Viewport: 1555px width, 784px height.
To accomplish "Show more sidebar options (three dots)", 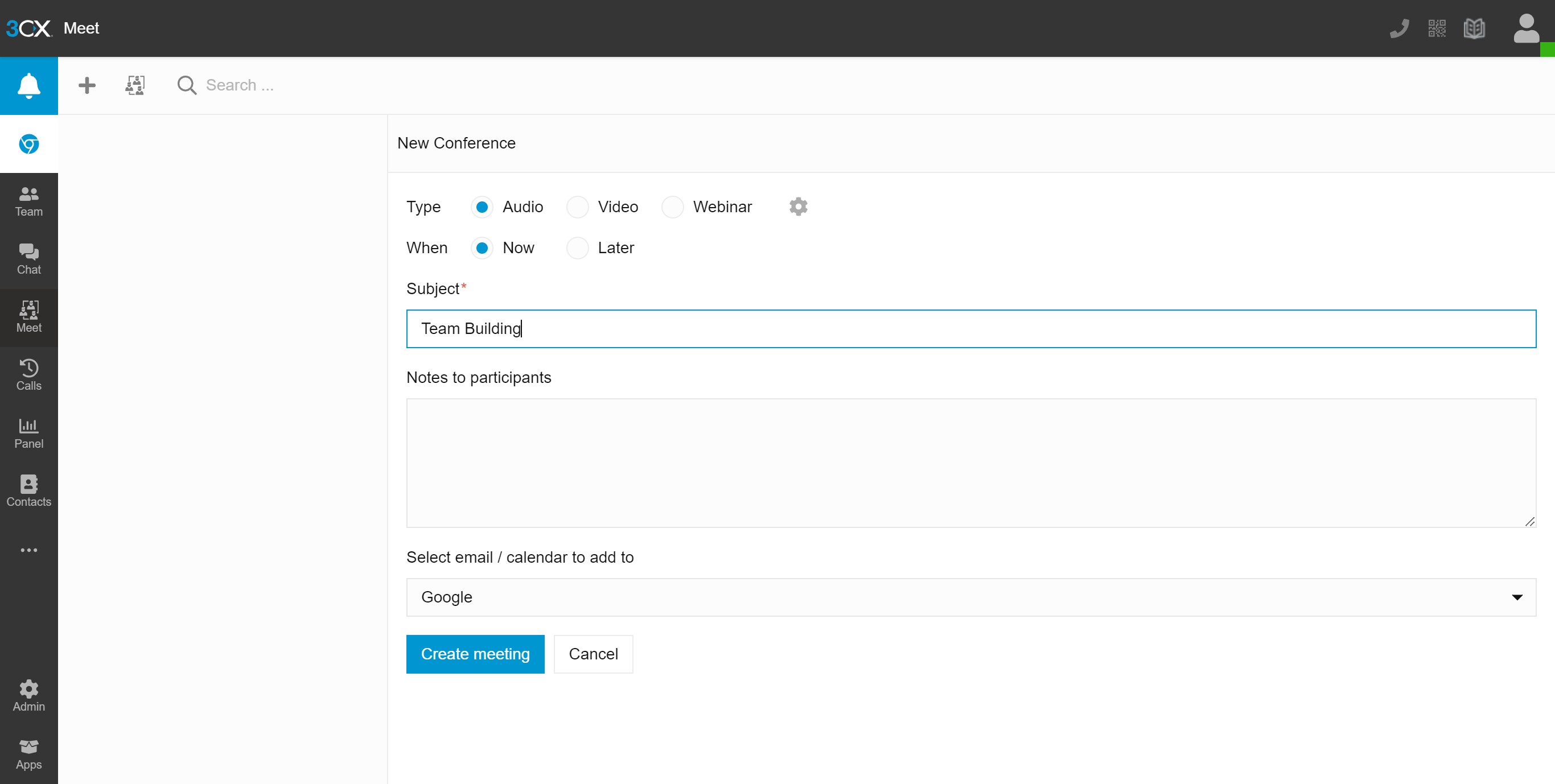I will click(29, 550).
